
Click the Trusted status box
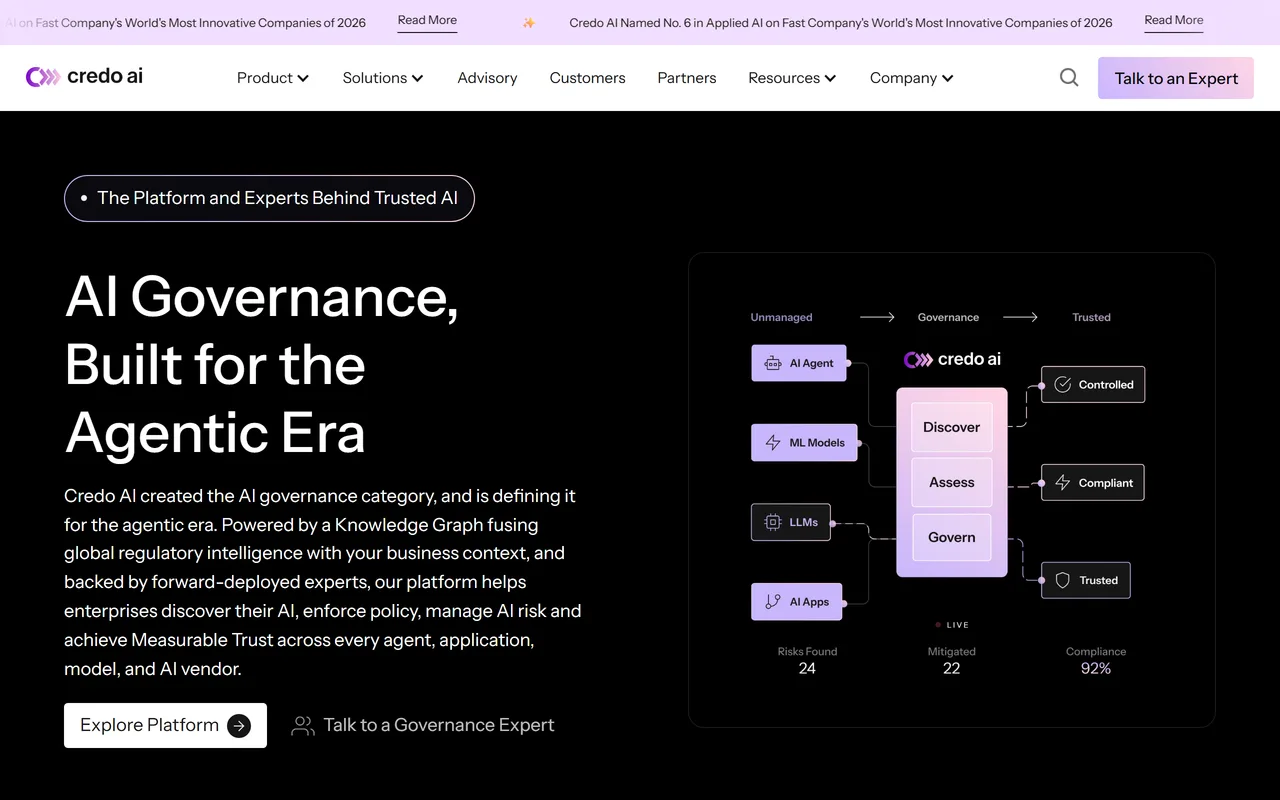(1086, 581)
